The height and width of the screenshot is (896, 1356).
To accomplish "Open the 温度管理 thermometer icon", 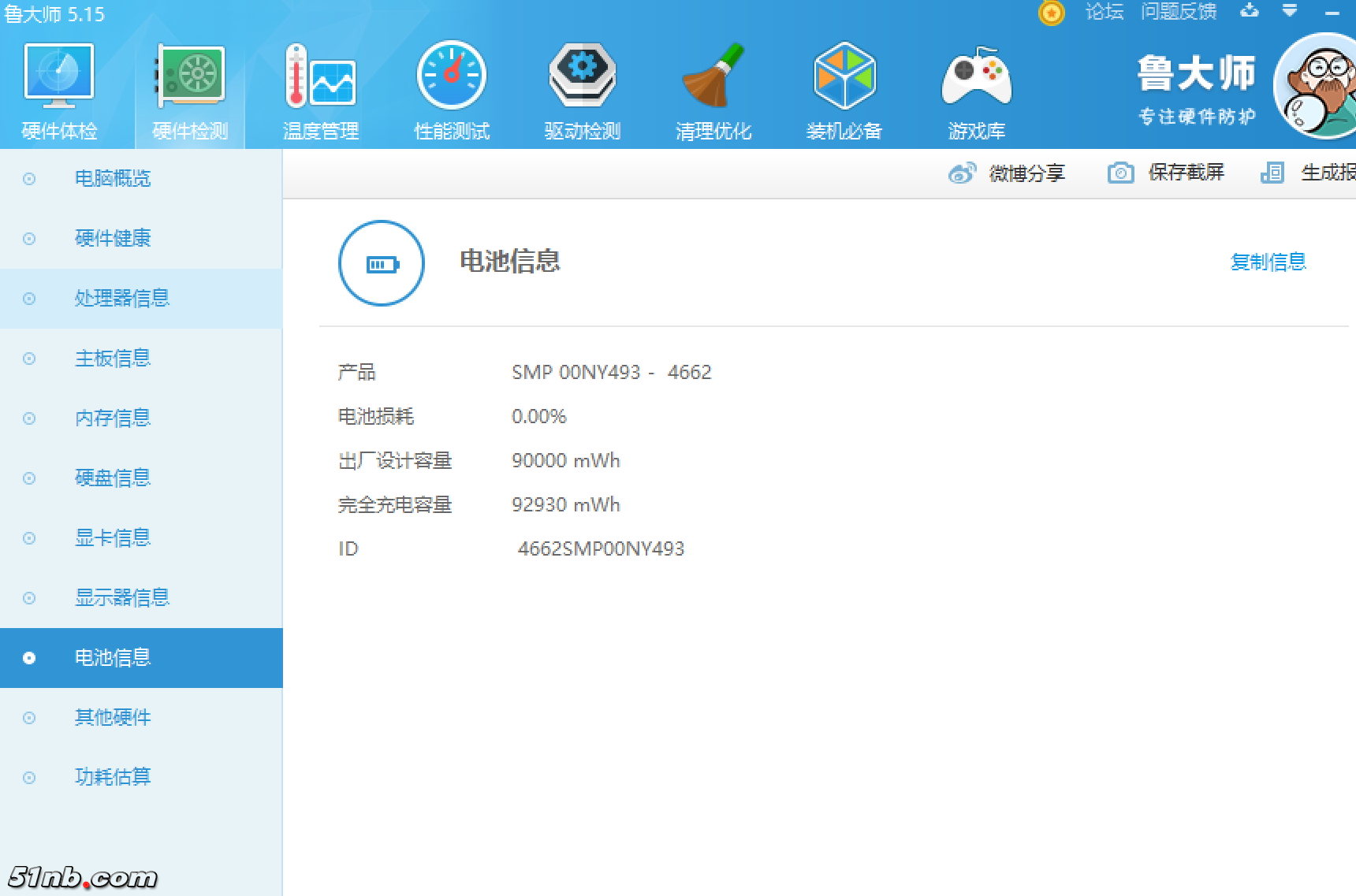I will click(x=321, y=77).
